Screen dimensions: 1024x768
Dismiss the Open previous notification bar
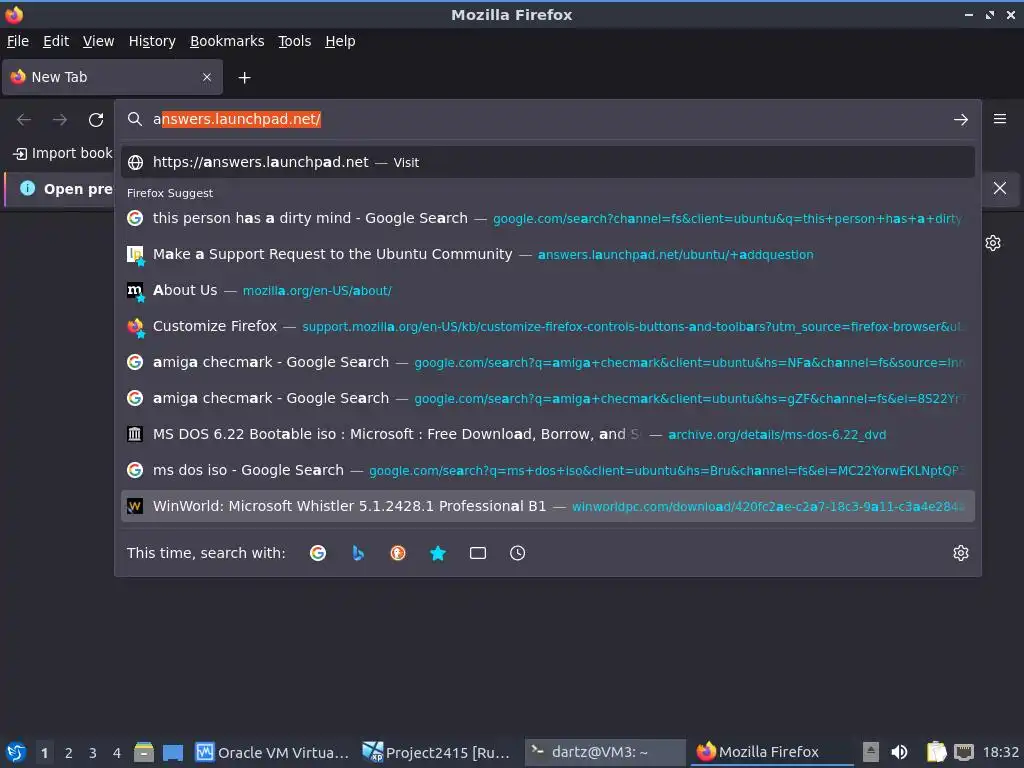999,188
